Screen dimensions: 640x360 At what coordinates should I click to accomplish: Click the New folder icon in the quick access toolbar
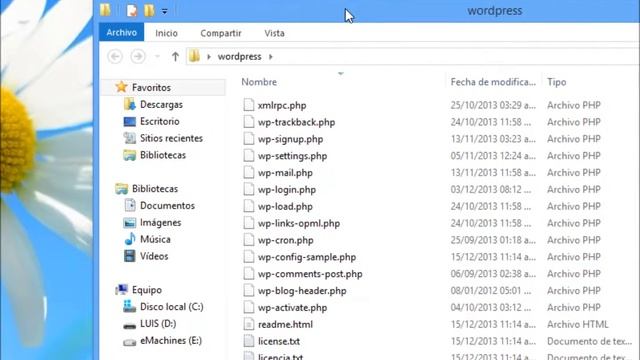point(149,11)
